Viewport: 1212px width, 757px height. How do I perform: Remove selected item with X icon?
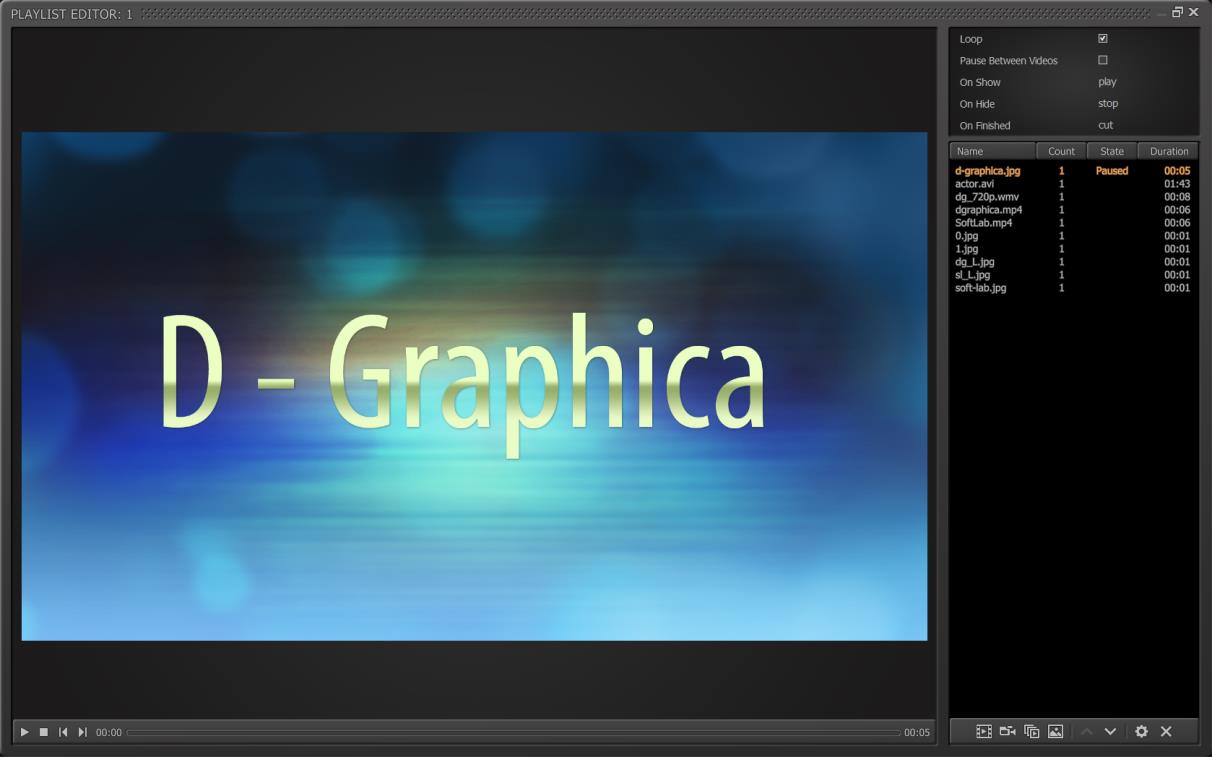click(1166, 732)
